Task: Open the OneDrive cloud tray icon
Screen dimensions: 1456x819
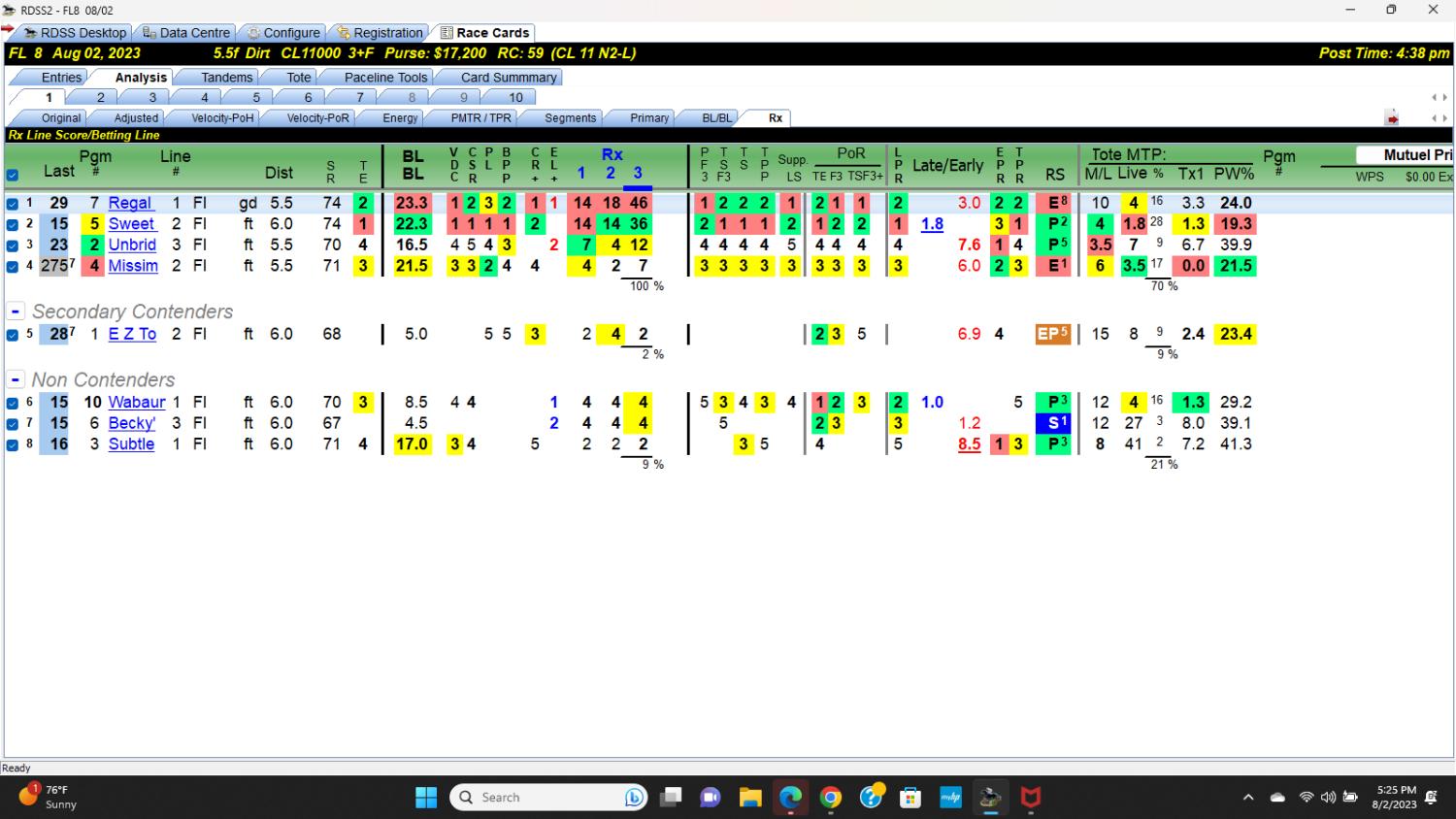Action: pyautogui.click(x=1278, y=798)
